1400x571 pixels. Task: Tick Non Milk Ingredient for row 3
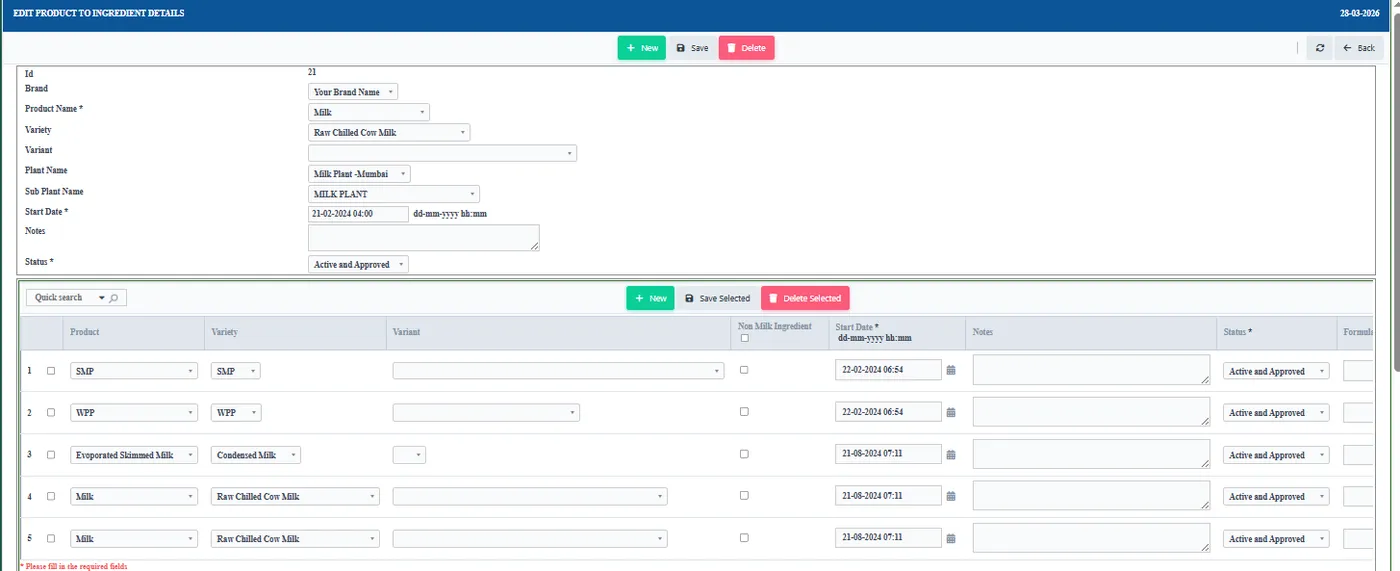point(744,454)
